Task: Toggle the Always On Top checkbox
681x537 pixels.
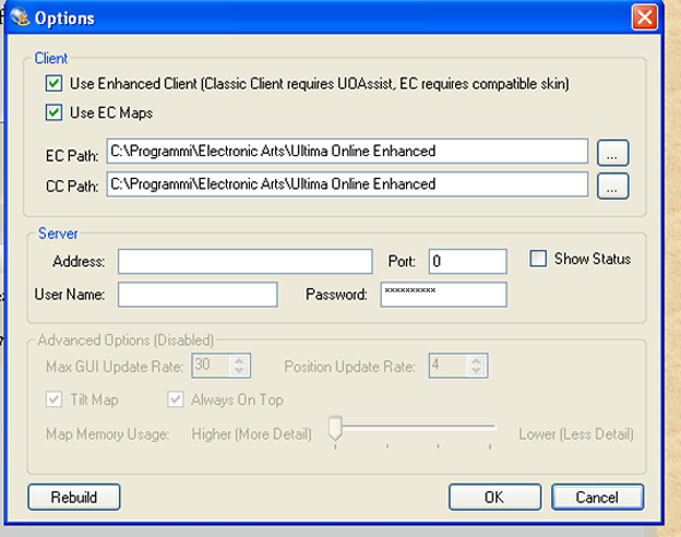Action: (175, 399)
